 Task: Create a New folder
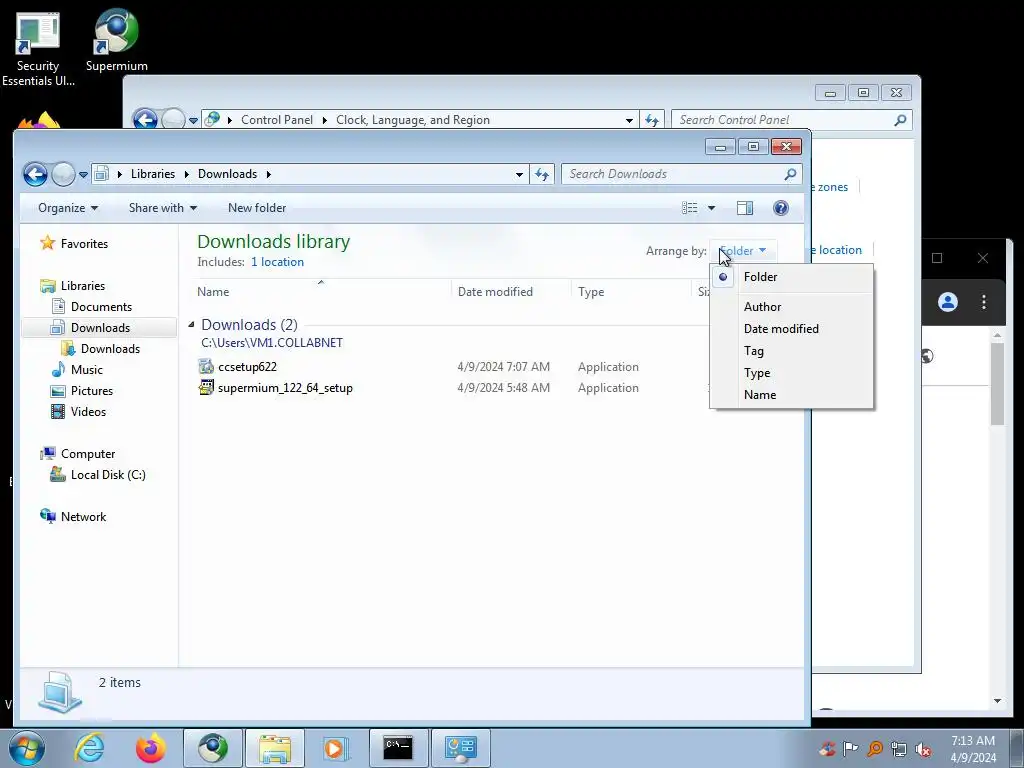257,208
